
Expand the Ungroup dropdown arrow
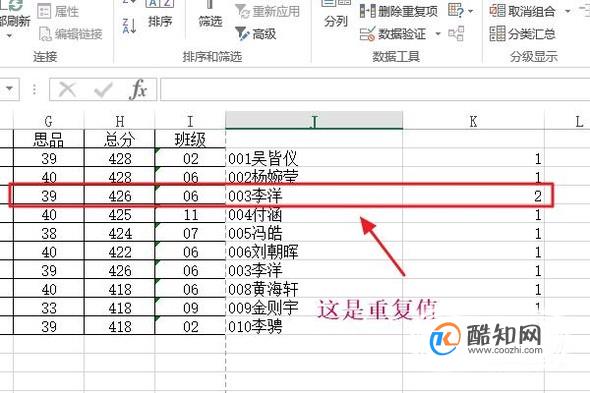(568, 11)
